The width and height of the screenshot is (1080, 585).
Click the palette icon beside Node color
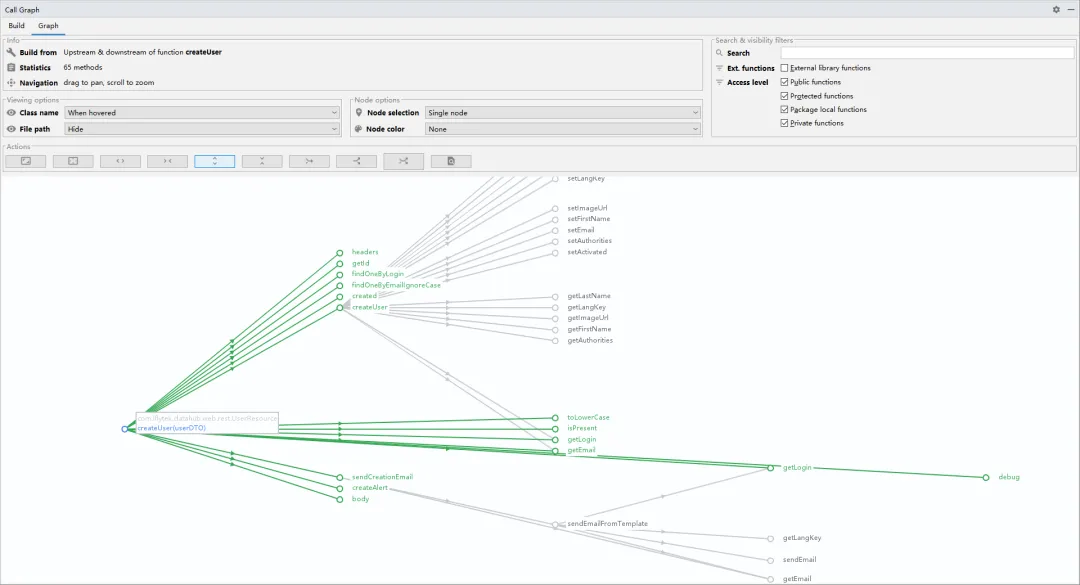(x=358, y=129)
